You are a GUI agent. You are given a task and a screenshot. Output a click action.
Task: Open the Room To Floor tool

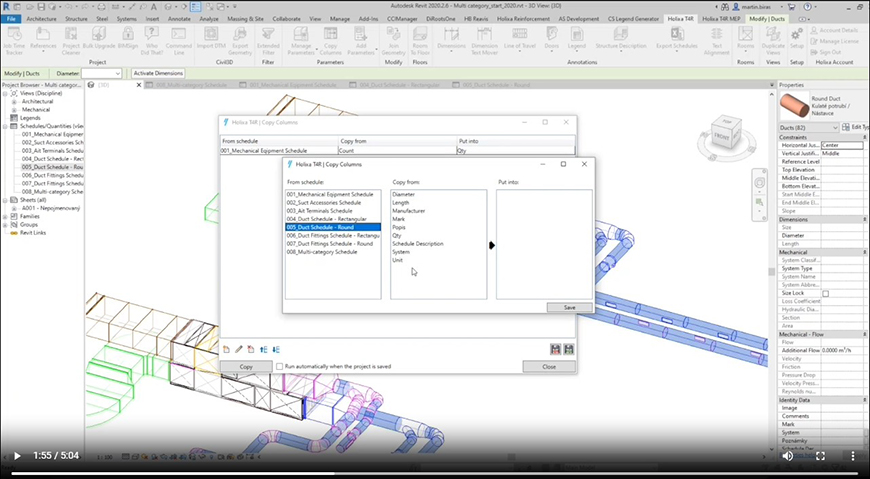tap(420, 41)
